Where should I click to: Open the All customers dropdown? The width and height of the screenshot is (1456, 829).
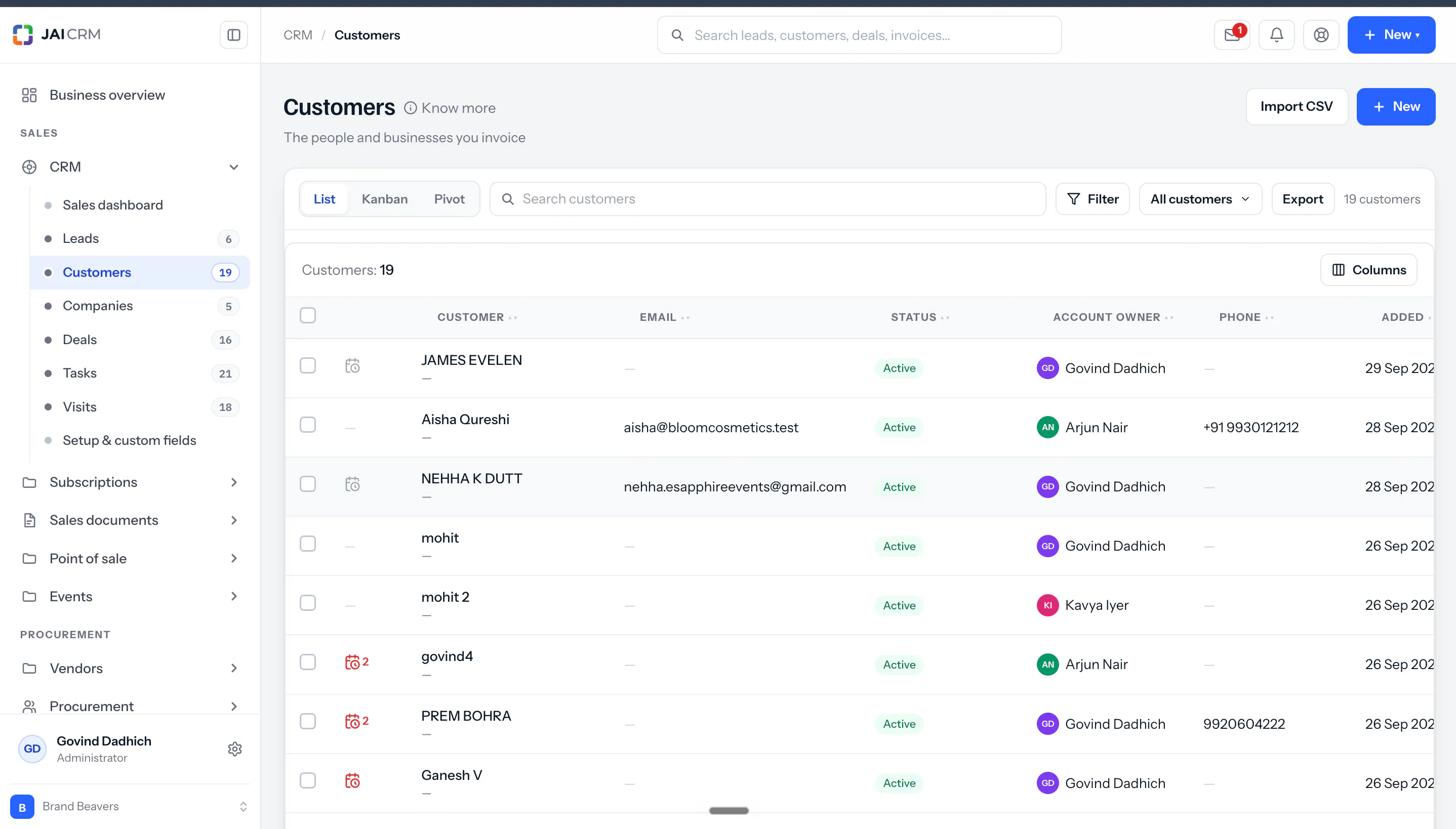1200,199
